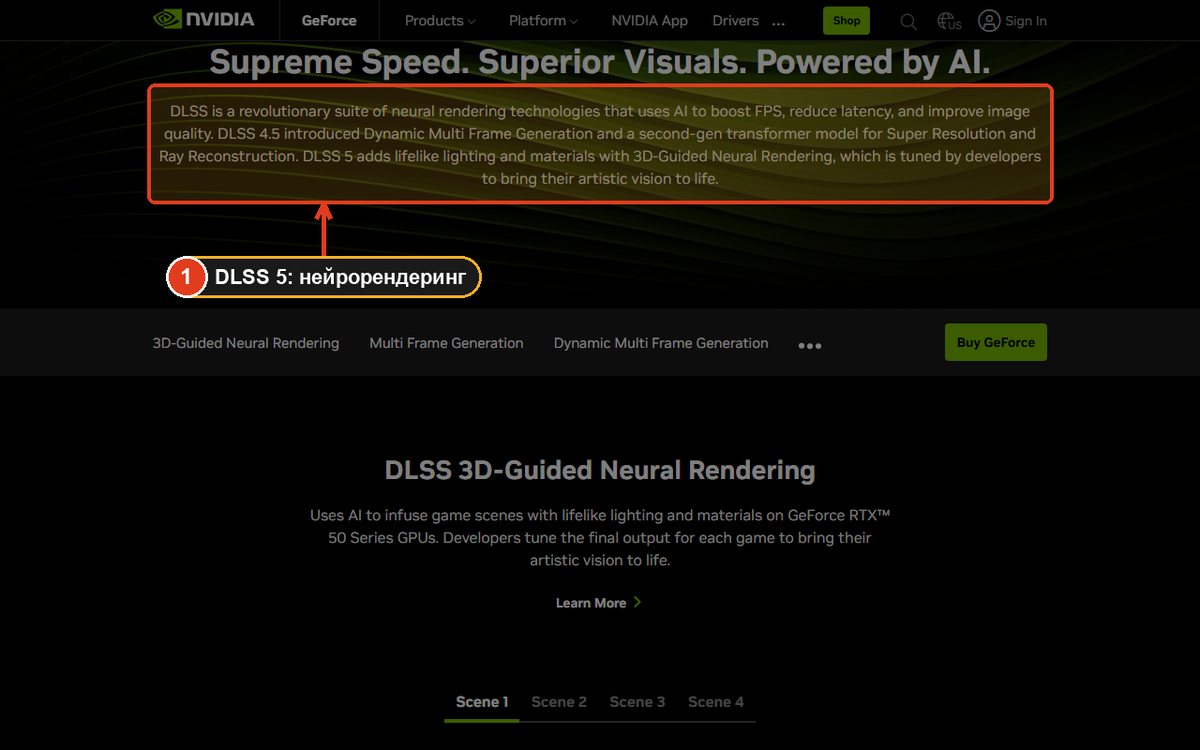The width and height of the screenshot is (1200, 750).
Task: Go to the 3D-Guided Neural Rendering section link
Action: (x=246, y=343)
